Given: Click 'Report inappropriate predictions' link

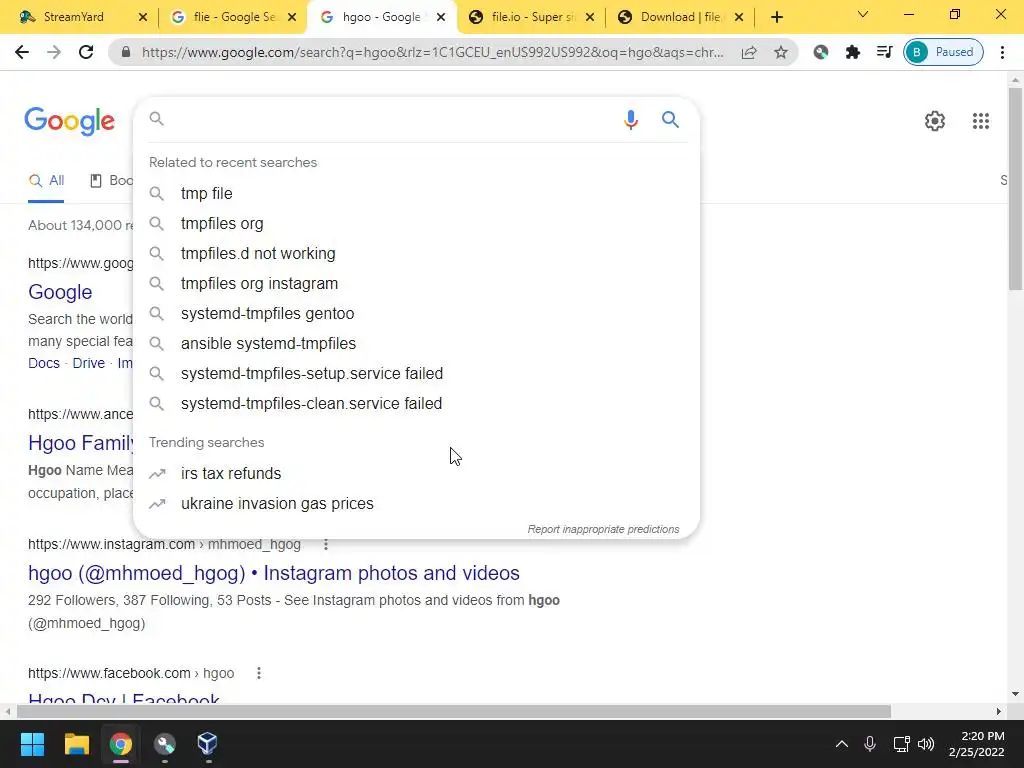Looking at the screenshot, I should point(603,529).
